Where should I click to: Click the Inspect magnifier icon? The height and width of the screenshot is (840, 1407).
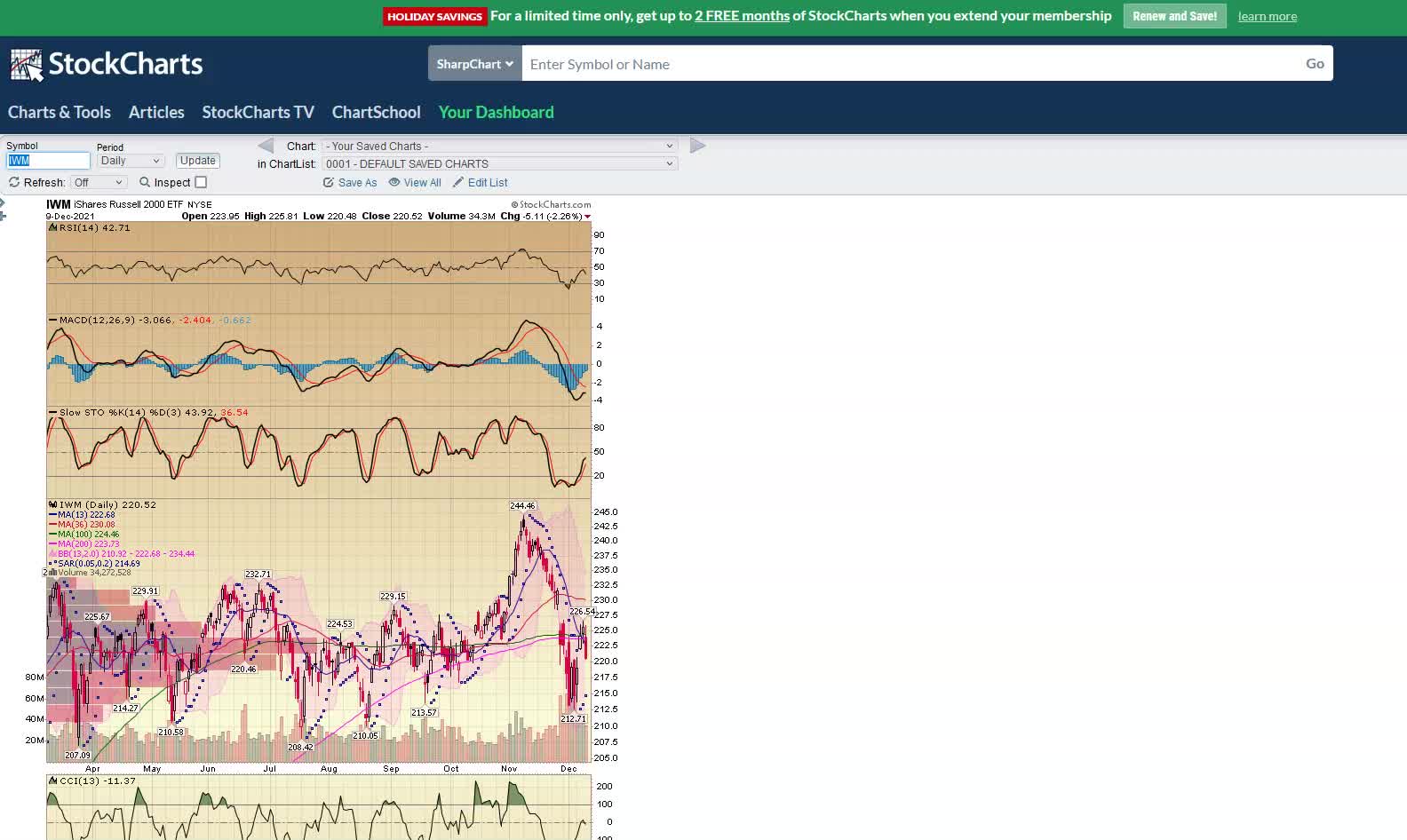(x=145, y=182)
